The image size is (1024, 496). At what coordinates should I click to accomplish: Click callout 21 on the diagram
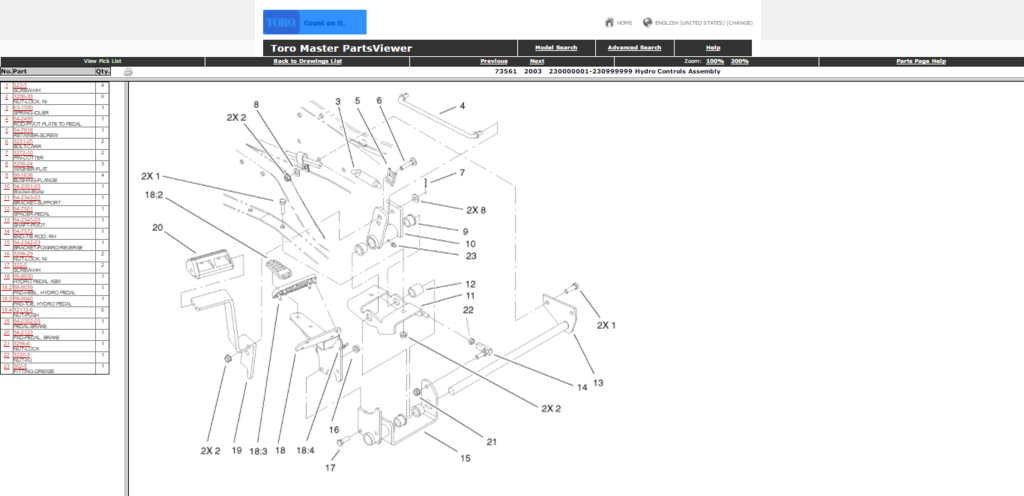pyautogui.click(x=492, y=442)
